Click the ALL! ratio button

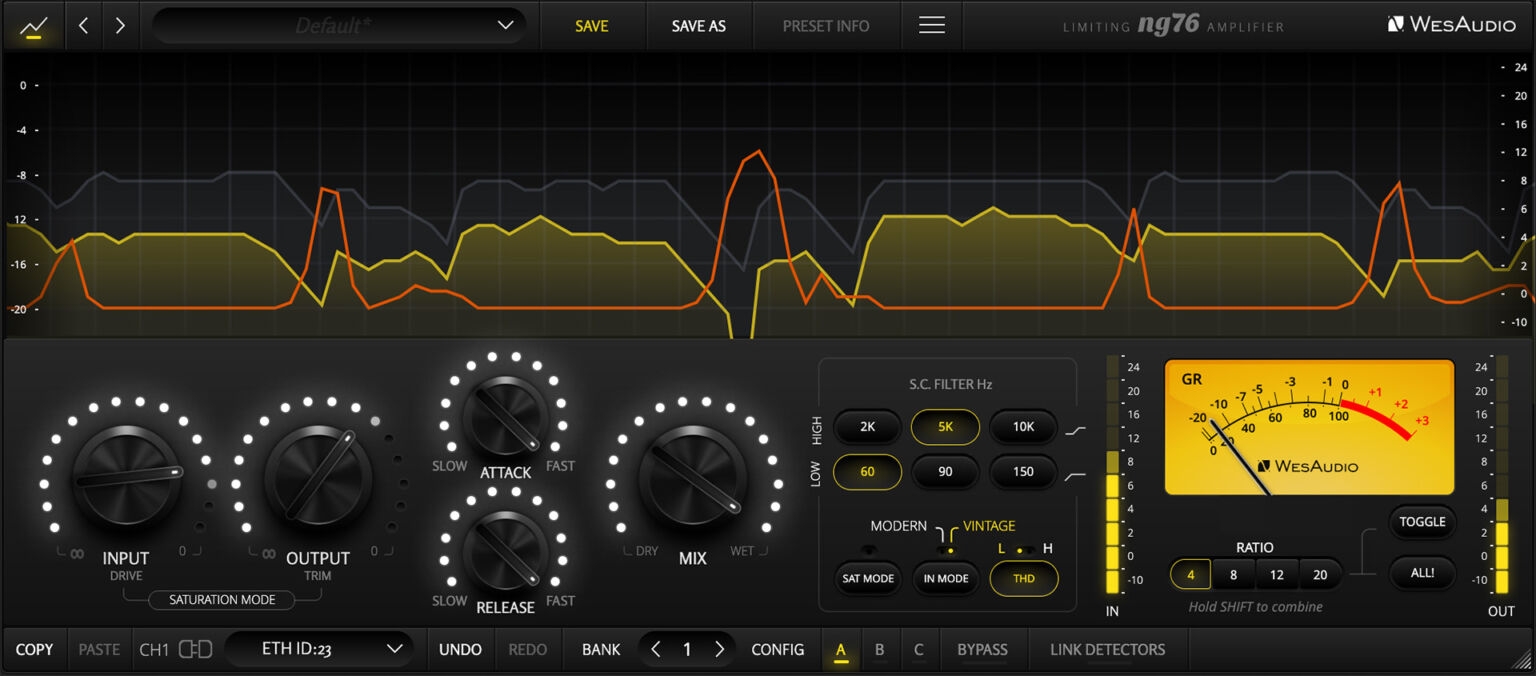pos(1422,573)
